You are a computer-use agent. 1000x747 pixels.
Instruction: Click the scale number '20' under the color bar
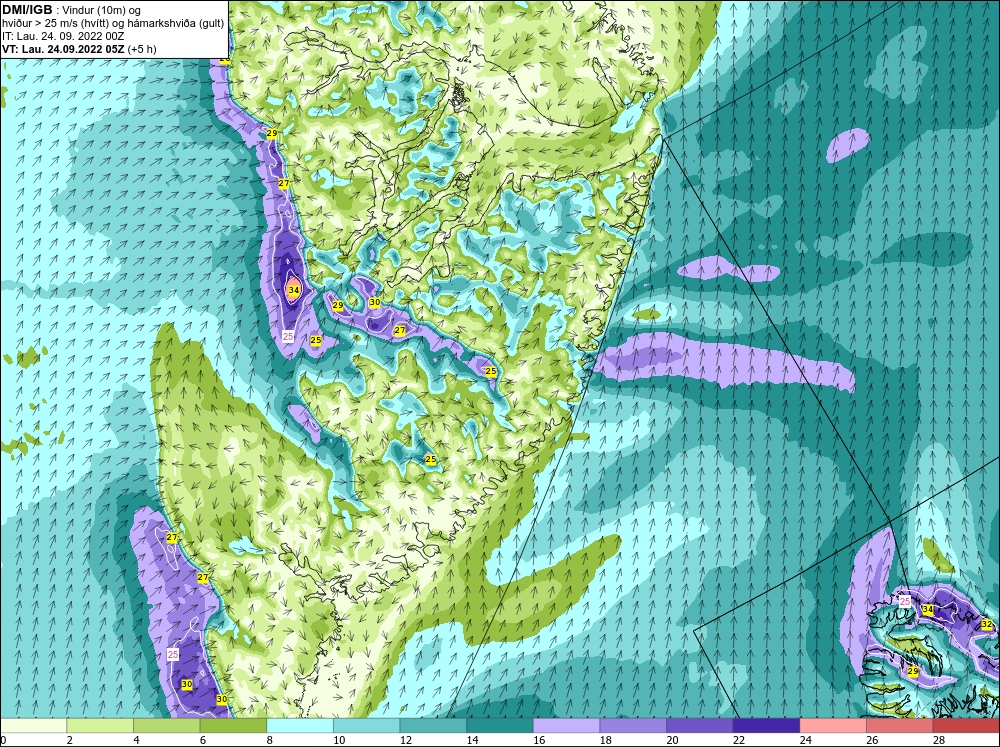(672, 740)
